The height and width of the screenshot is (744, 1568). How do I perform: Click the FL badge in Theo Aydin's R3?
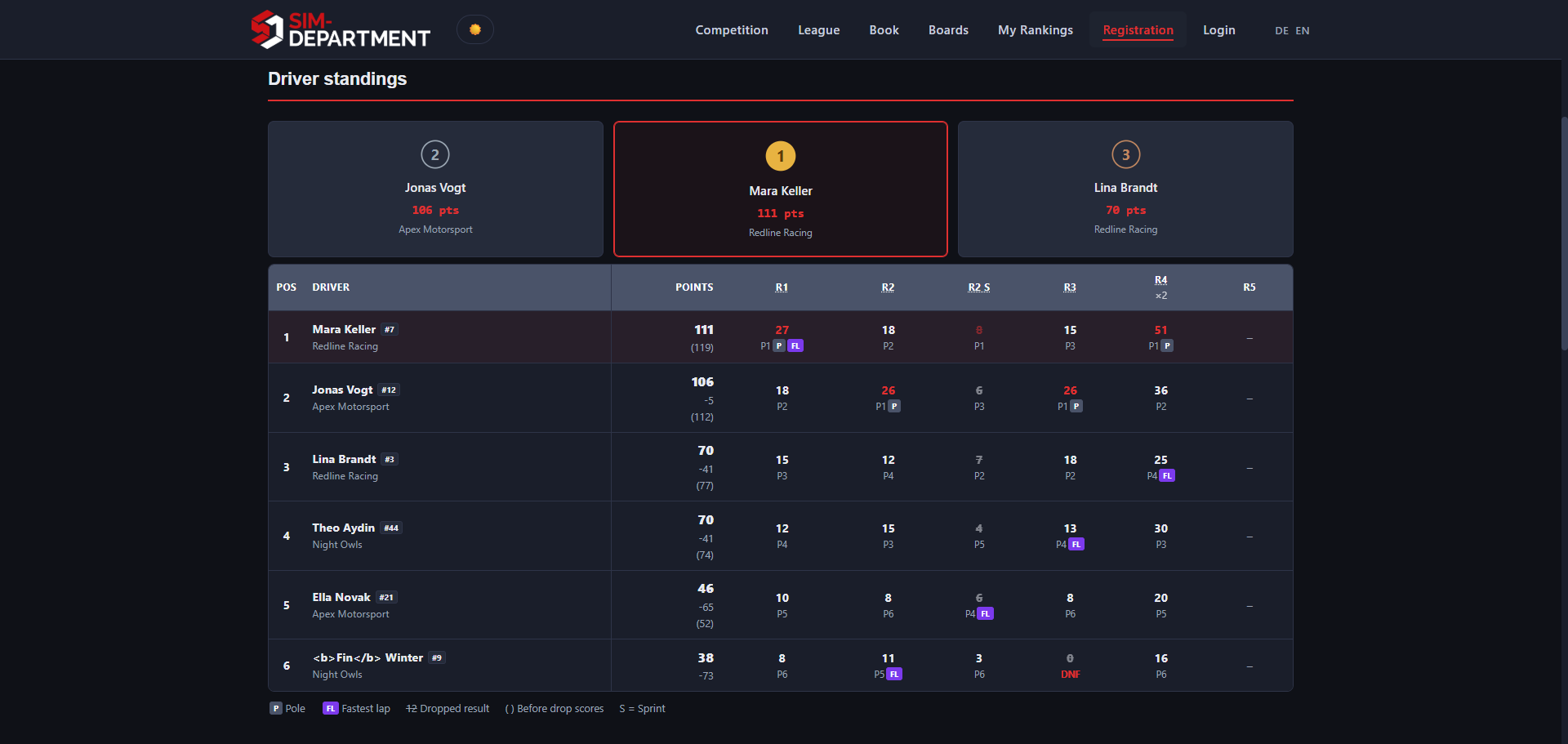click(x=1076, y=545)
